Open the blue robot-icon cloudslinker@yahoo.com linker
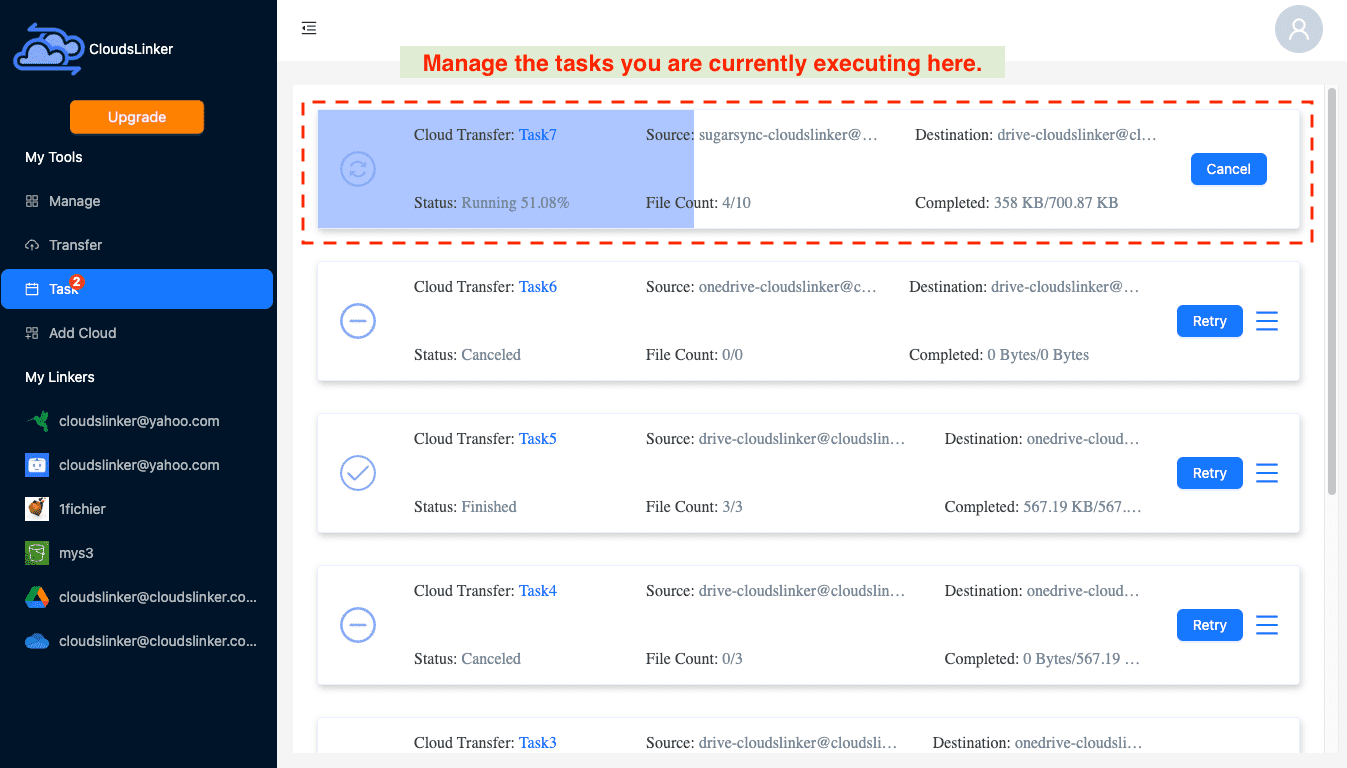Image resolution: width=1347 pixels, height=768 pixels. (137, 465)
